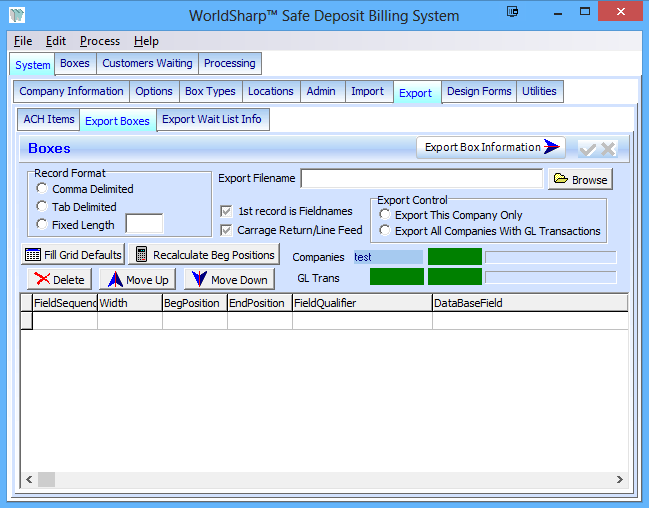This screenshot has width=649, height=508.
Task: Move the field down in grid
Action: point(230,280)
